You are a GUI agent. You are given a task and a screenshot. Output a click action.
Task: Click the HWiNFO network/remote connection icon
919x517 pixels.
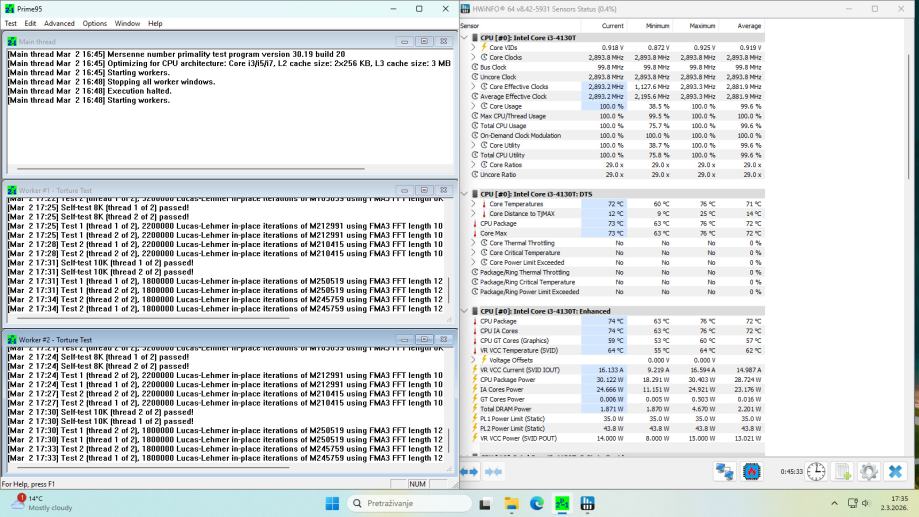coord(724,471)
